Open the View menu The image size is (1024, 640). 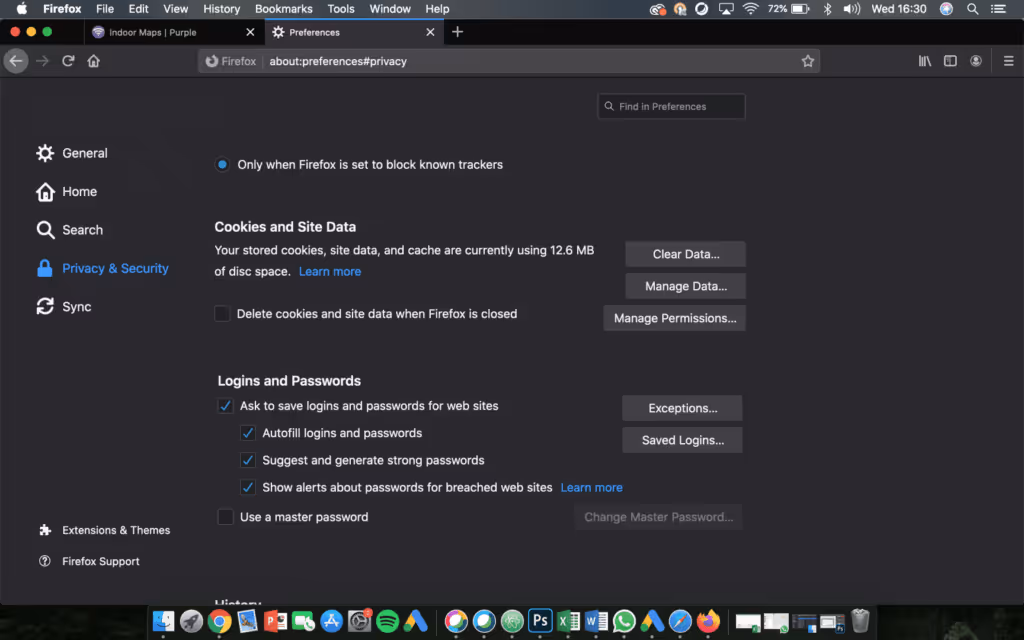(x=175, y=9)
